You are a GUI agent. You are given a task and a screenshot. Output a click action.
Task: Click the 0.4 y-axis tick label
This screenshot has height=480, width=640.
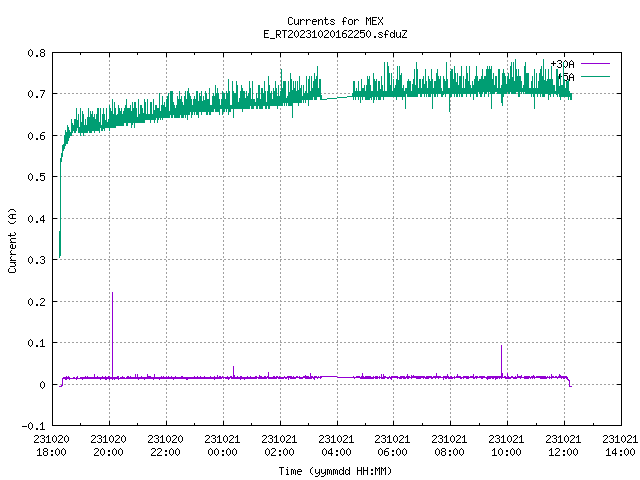click(36, 219)
